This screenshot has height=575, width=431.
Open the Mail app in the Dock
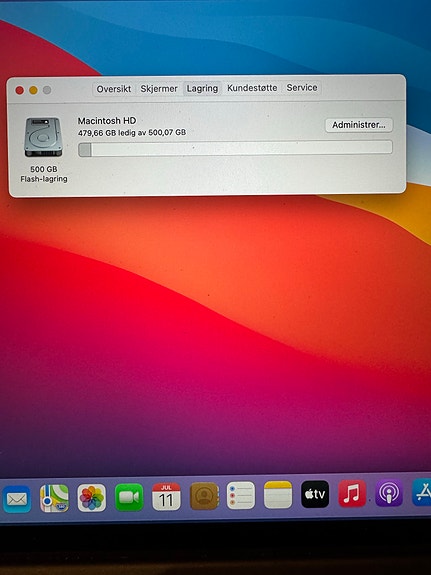pyautogui.click(x=17, y=499)
